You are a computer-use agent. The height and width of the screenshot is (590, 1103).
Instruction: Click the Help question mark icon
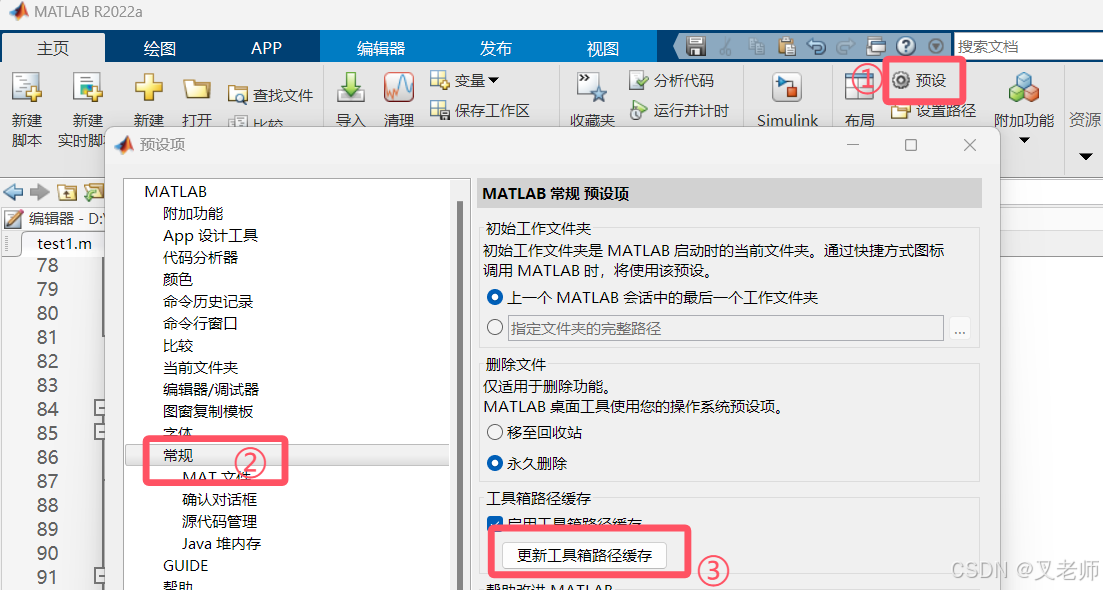[x=906, y=45]
